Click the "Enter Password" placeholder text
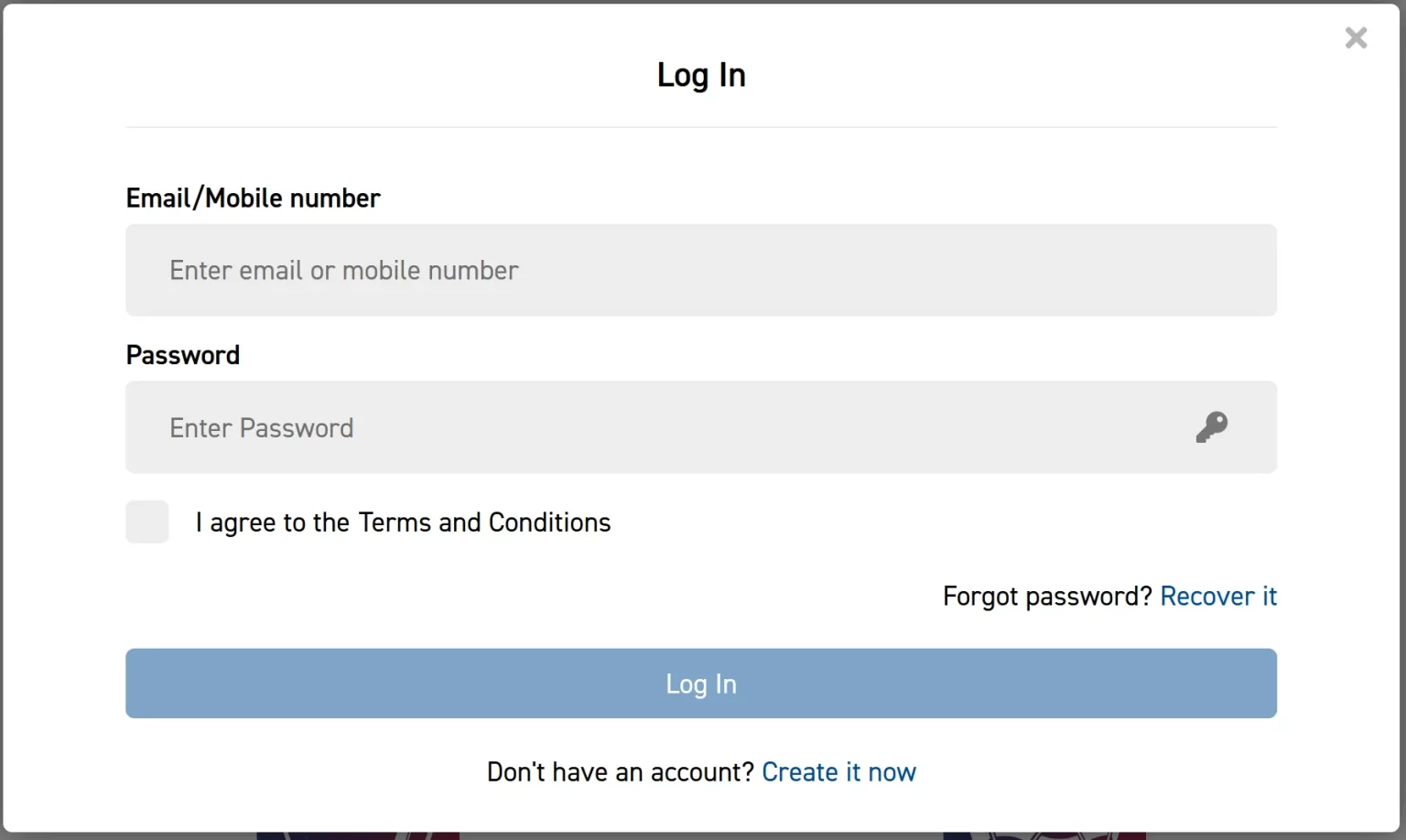 262,428
